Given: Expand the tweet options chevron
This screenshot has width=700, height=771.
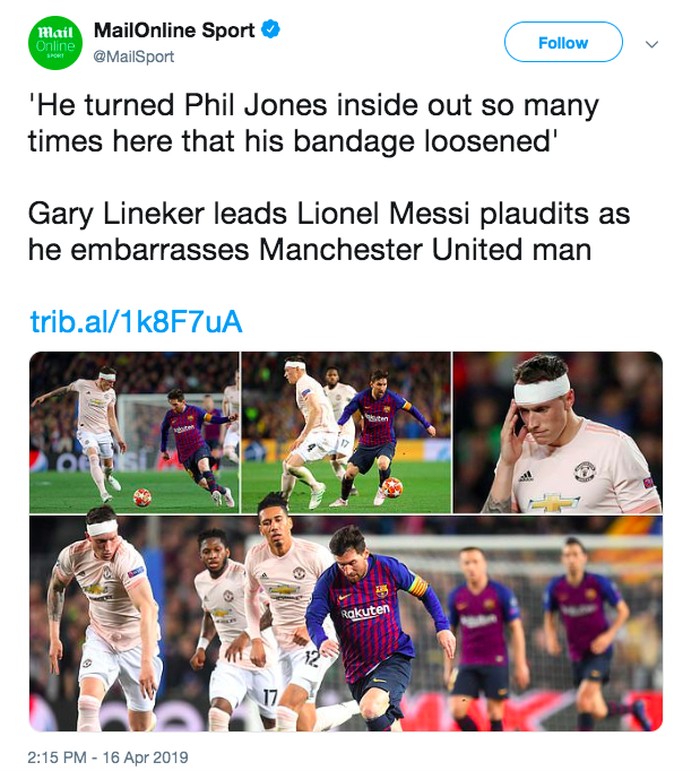Looking at the screenshot, I should tap(653, 44).
